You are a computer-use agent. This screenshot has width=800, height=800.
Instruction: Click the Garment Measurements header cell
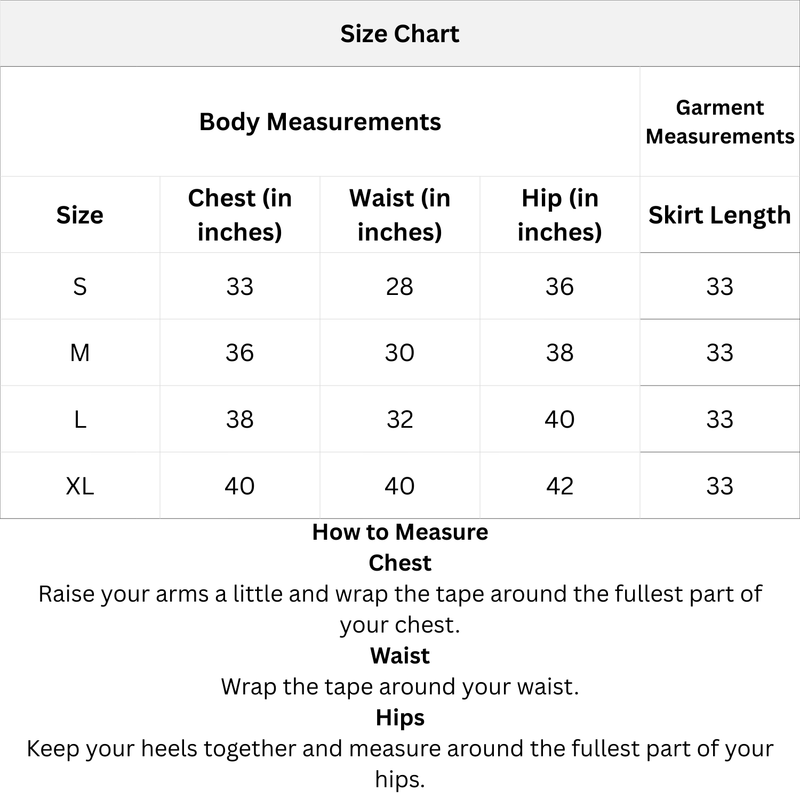(720, 122)
